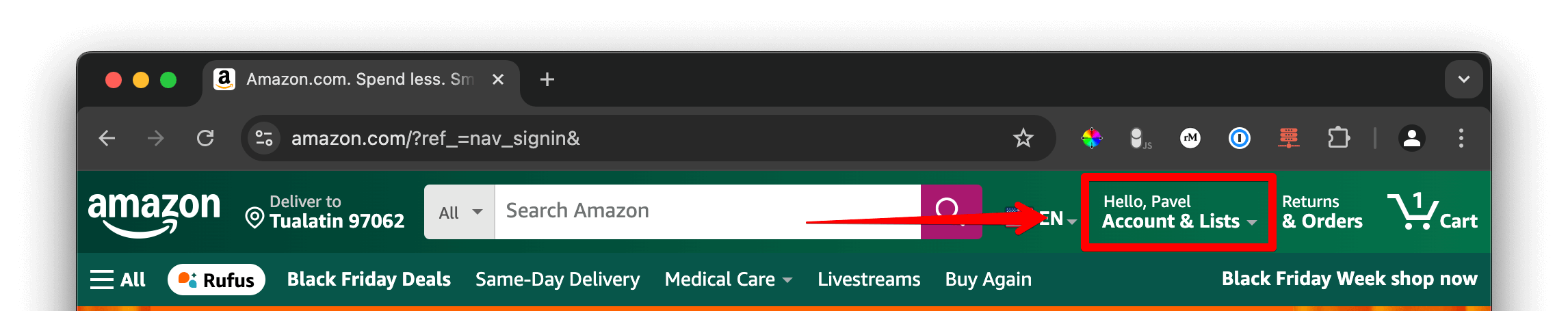Bookmark this page with the star icon
The height and width of the screenshot is (311, 1568).
(1023, 138)
